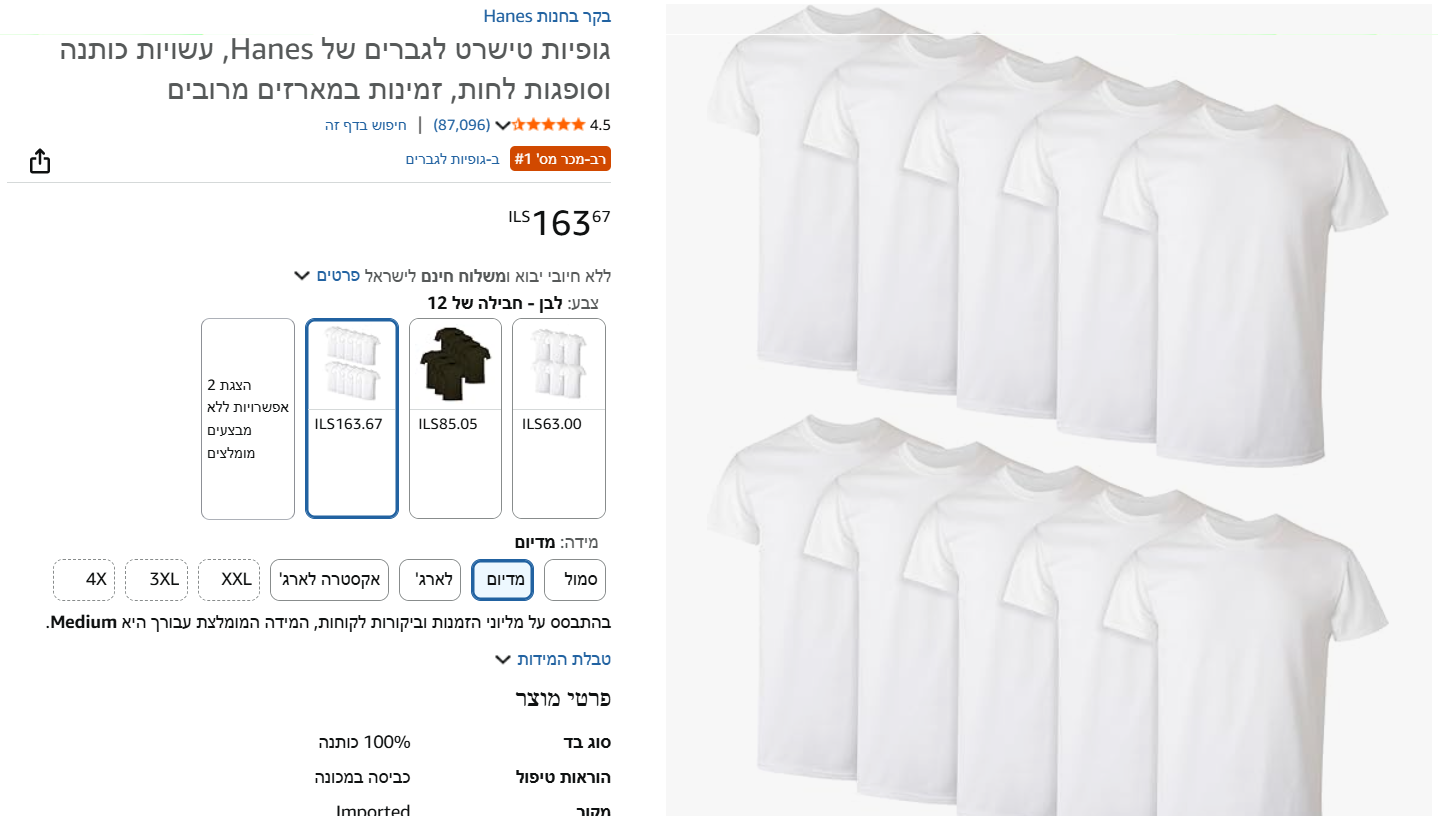The width and height of the screenshot is (1438, 816).
Task: Visit the Hanes store link
Action: point(547,16)
